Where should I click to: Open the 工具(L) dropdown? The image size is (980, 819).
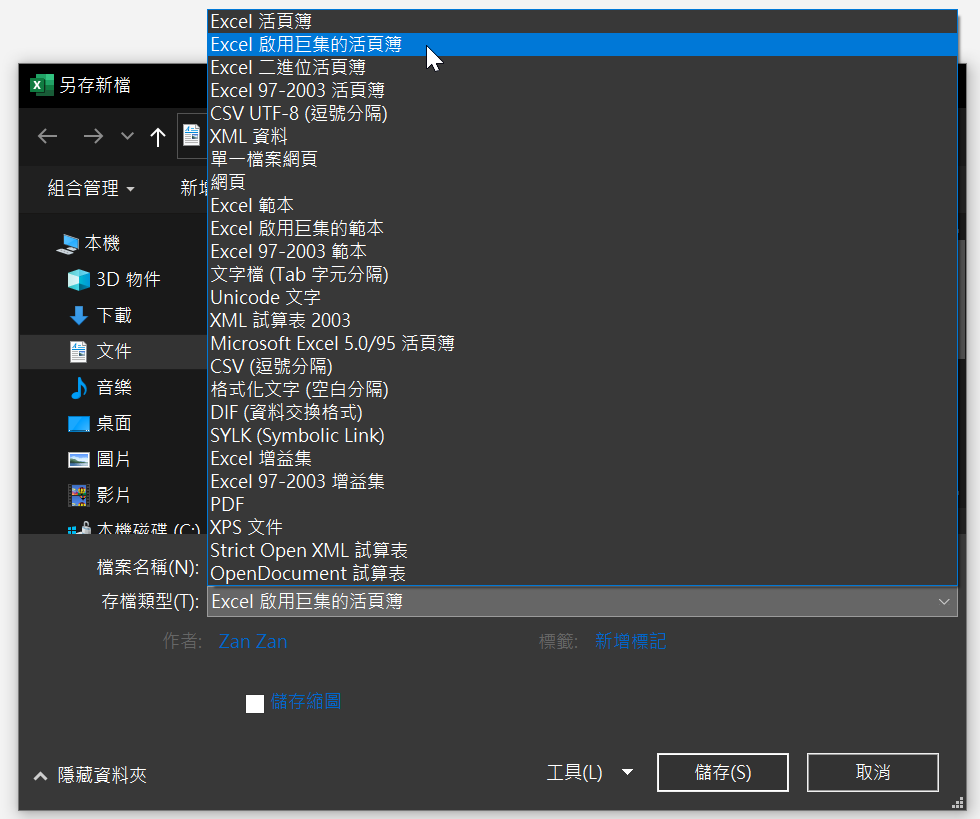pyautogui.click(x=590, y=773)
